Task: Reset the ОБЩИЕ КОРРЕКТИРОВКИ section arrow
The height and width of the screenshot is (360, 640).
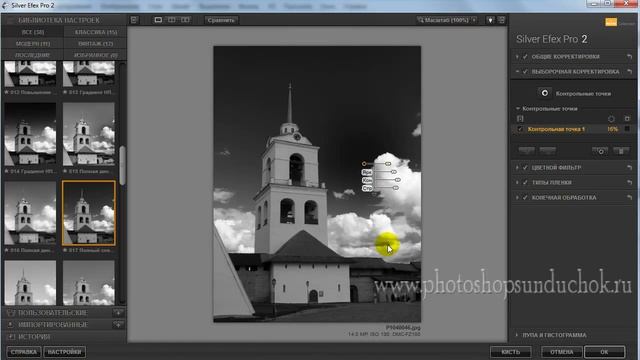Action: click(629, 57)
